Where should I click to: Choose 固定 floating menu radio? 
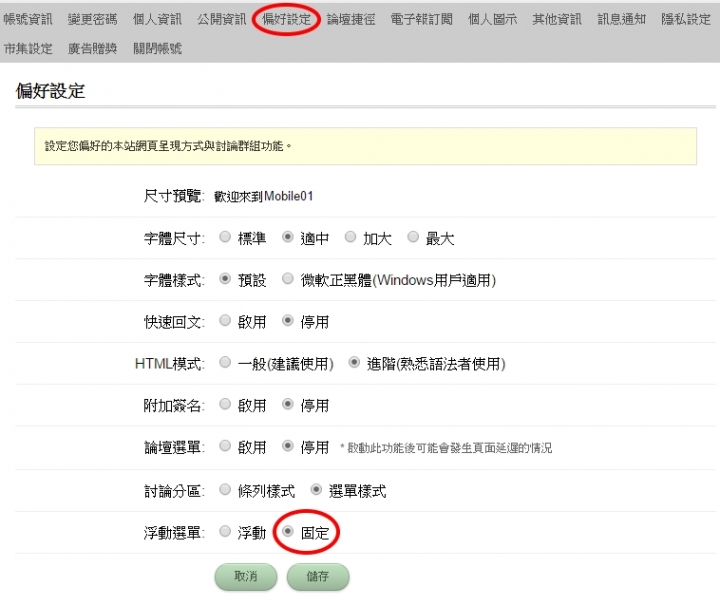[287, 532]
